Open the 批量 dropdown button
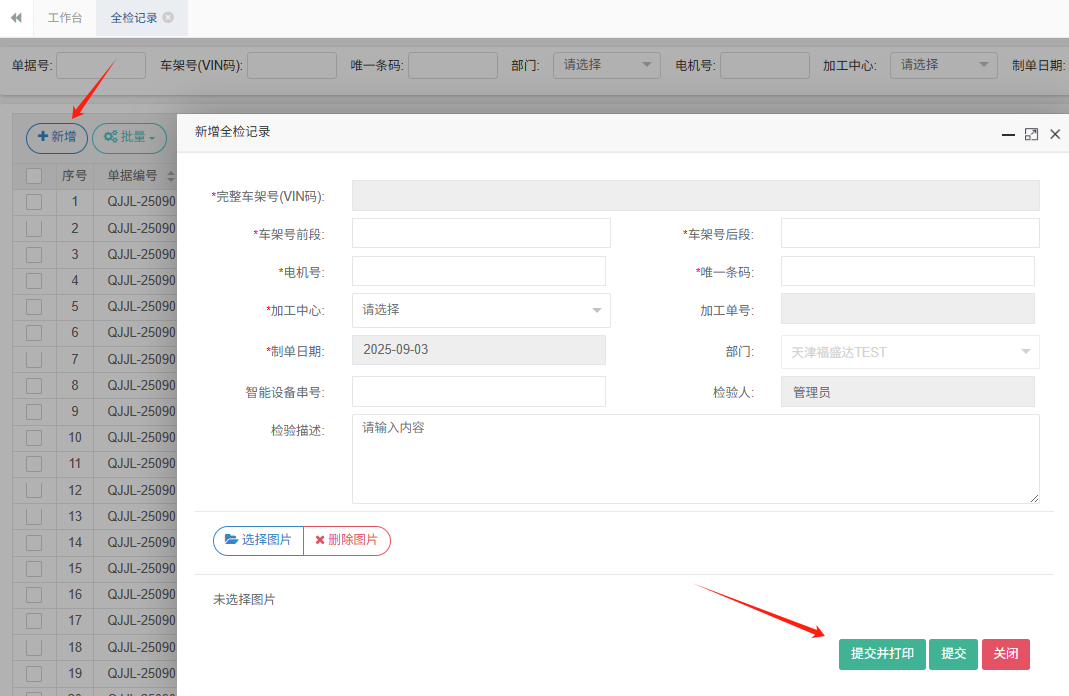Screen dimensions: 1069x696 pyautogui.click(x=129, y=137)
